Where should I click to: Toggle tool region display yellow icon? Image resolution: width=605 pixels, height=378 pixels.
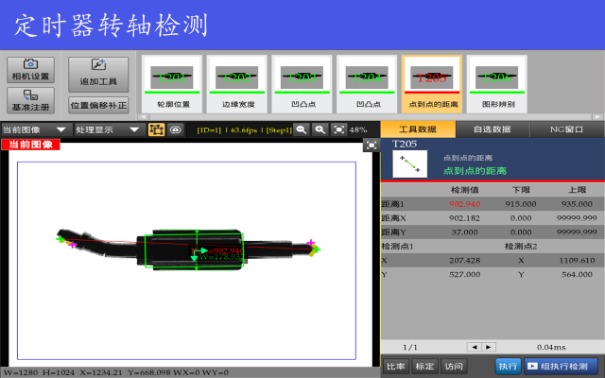[x=156, y=130]
